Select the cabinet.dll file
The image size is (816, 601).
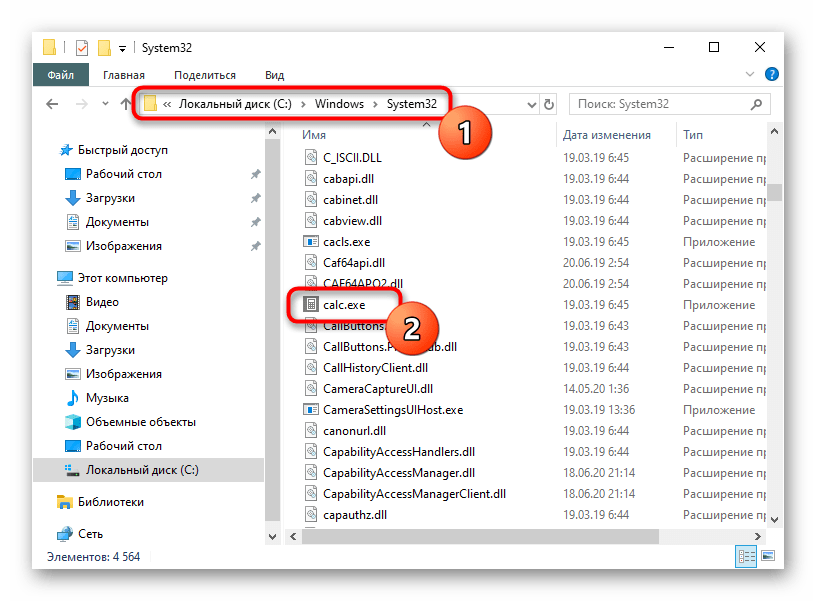tap(351, 200)
